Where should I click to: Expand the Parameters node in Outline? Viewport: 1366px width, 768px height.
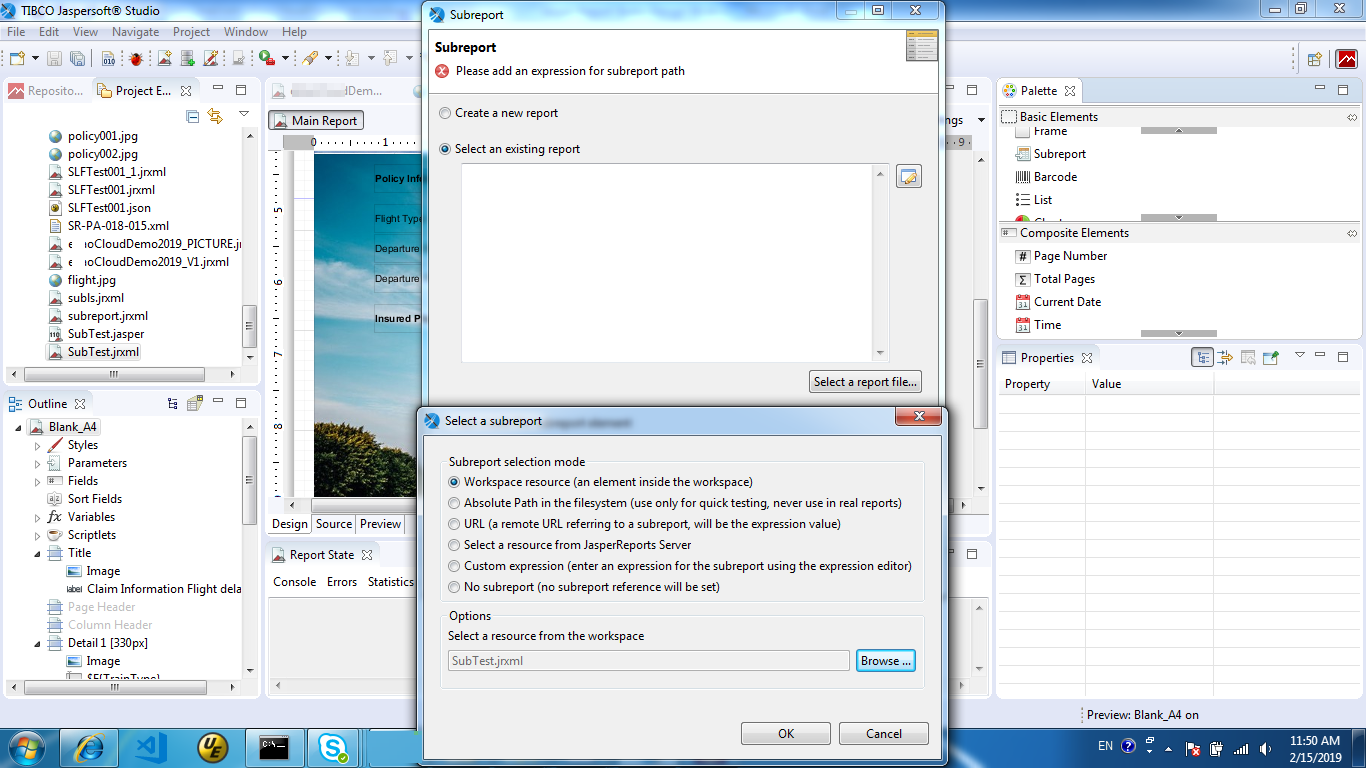pyautogui.click(x=38, y=463)
